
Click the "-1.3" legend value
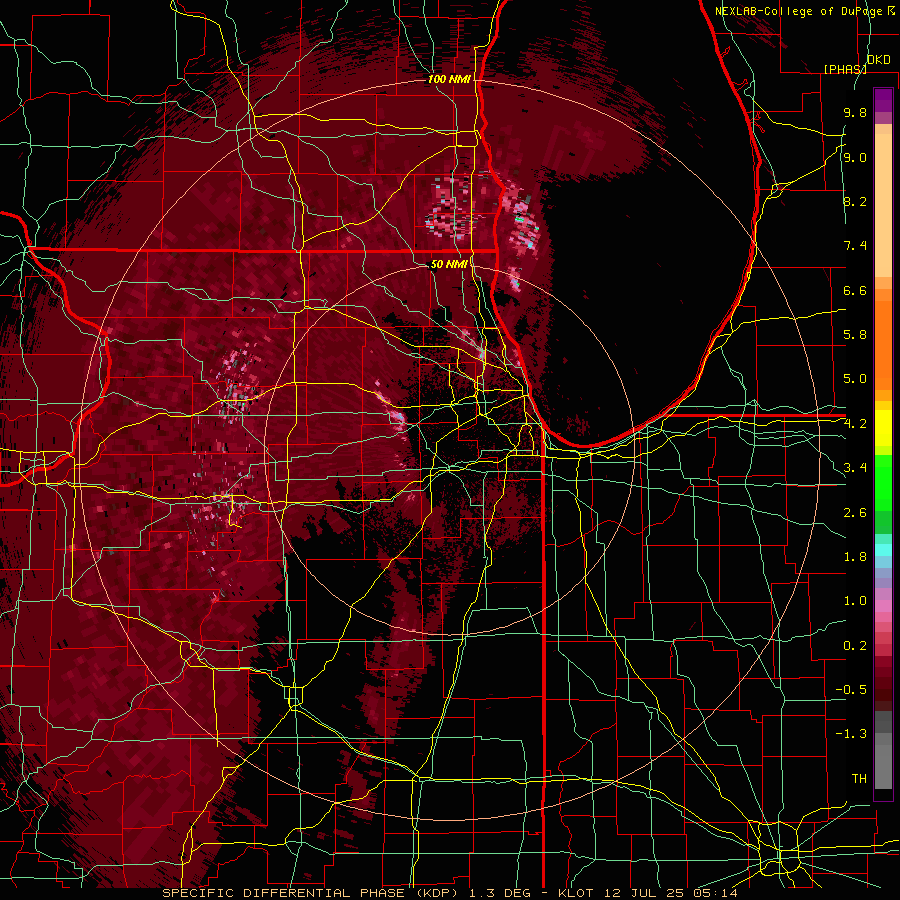(x=851, y=734)
